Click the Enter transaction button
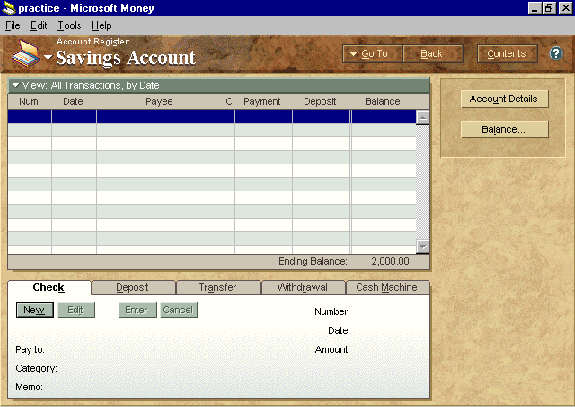 [x=138, y=310]
